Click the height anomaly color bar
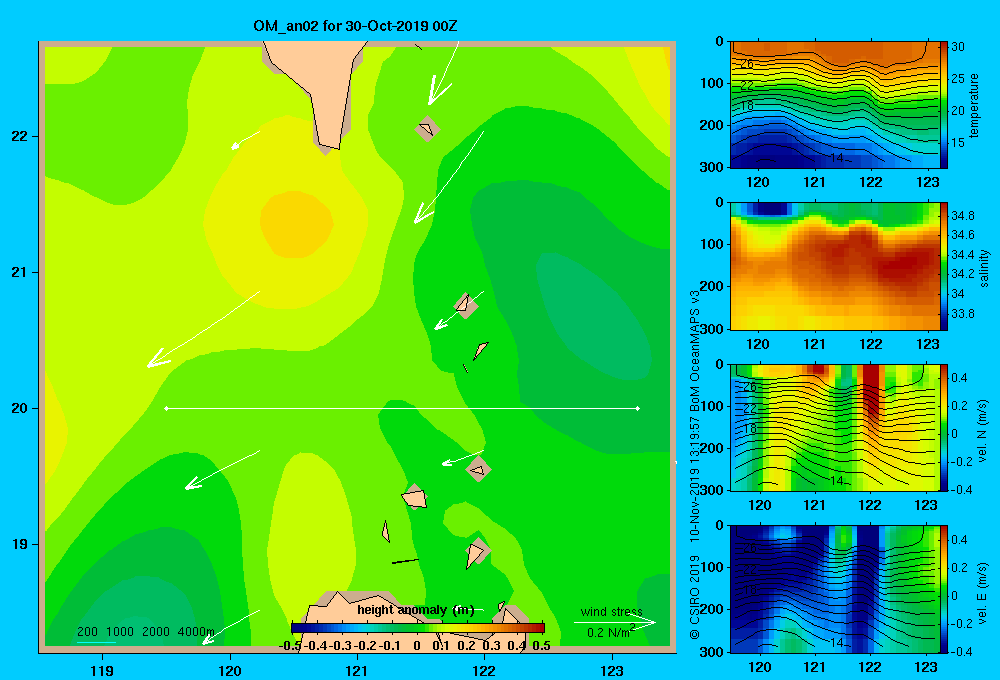This screenshot has height=680, width=1000. coord(418,628)
